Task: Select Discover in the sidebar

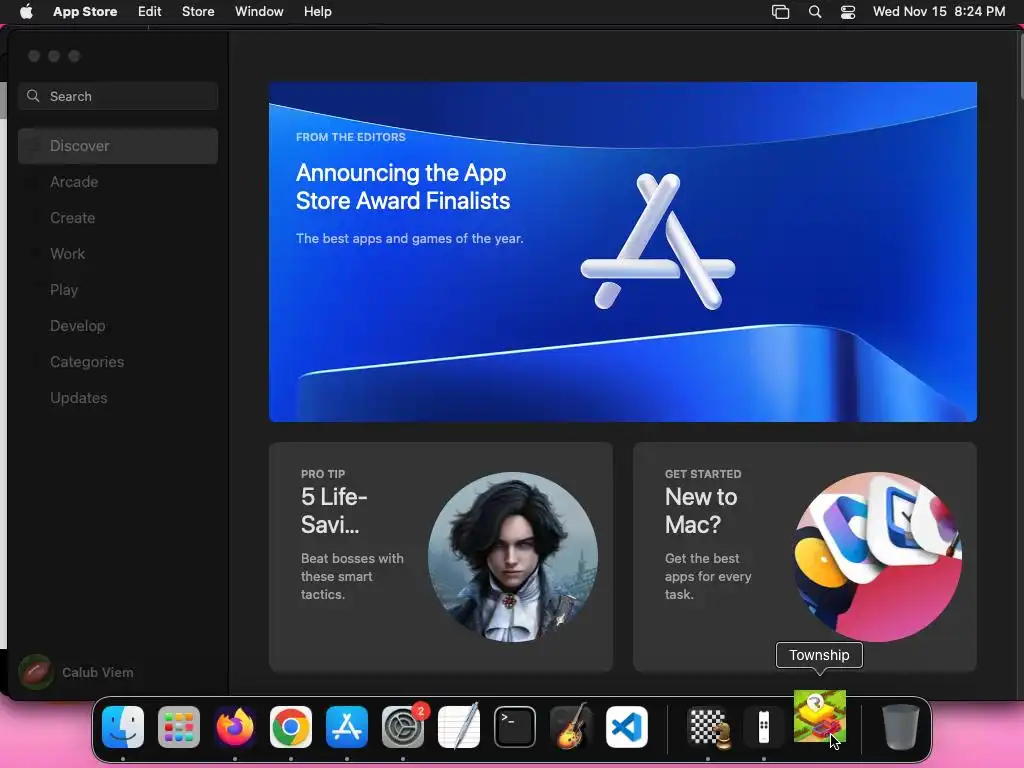Action: [118, 146]
